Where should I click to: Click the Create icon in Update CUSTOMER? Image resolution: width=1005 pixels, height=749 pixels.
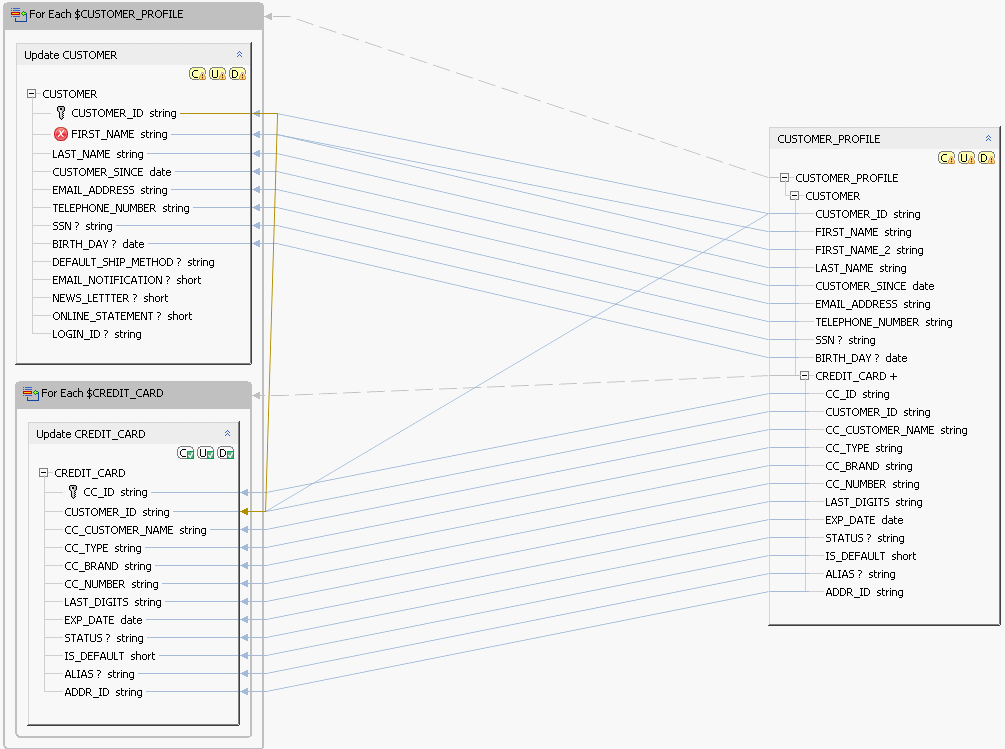tap(197, 74)
